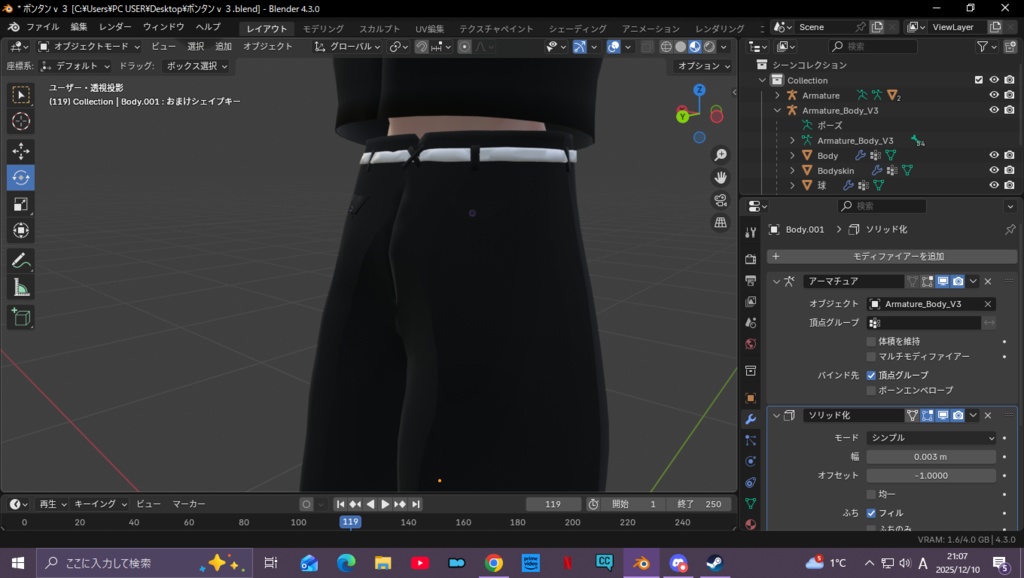
Task: Open the Object properties tab
Action: coord(750,398)
